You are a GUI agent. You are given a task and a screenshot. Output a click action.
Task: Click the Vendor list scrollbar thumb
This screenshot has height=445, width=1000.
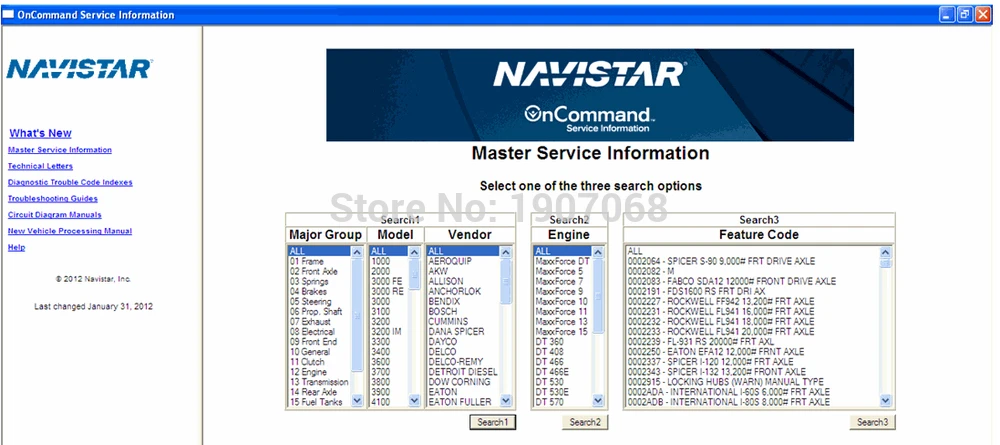coord(506,281)
